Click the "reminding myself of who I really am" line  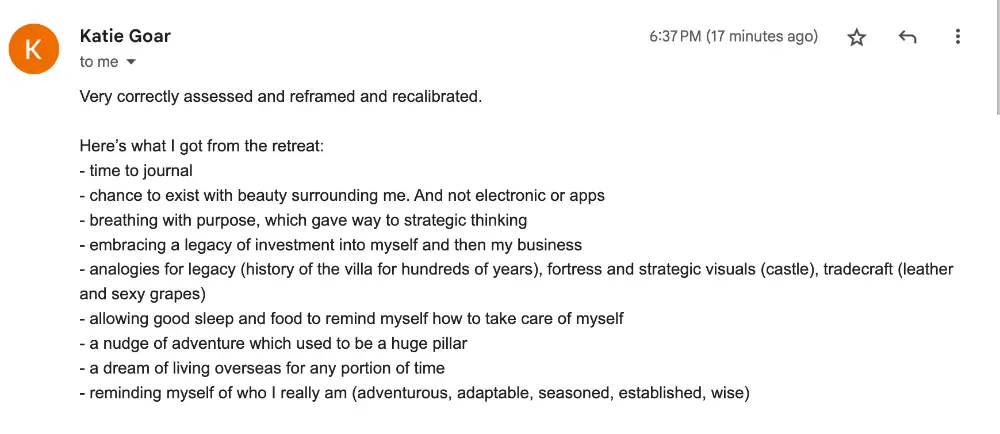click(x=414, y=393)
